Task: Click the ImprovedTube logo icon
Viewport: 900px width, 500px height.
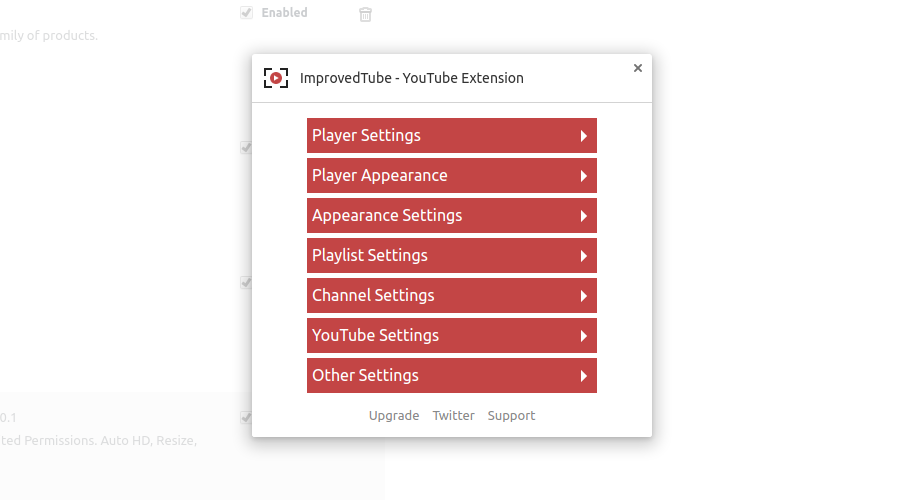Action: coord(275,78)
